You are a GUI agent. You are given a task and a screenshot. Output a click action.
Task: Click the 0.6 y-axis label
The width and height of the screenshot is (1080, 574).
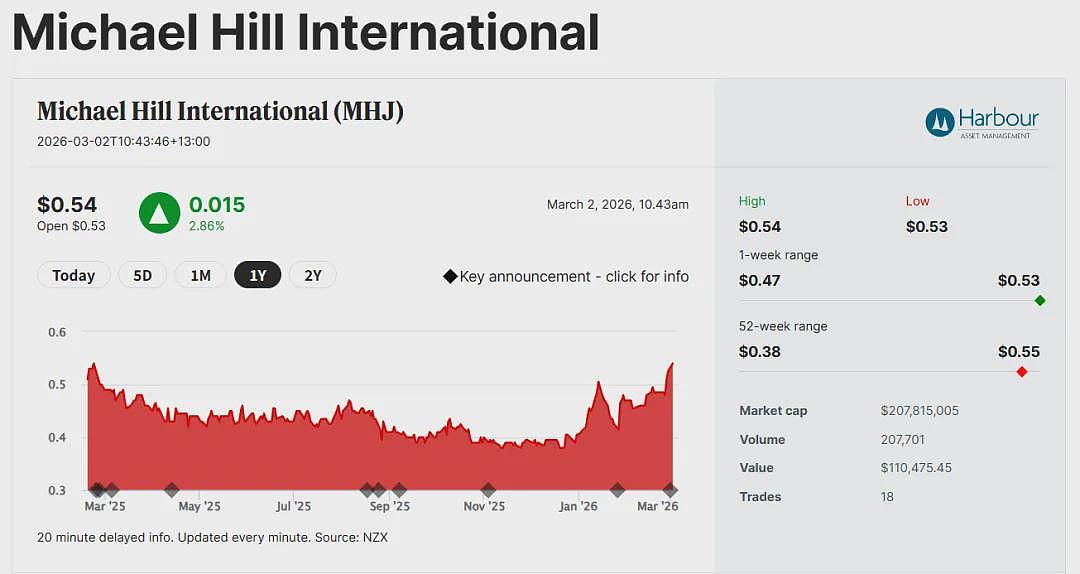[x=57, y=332]
